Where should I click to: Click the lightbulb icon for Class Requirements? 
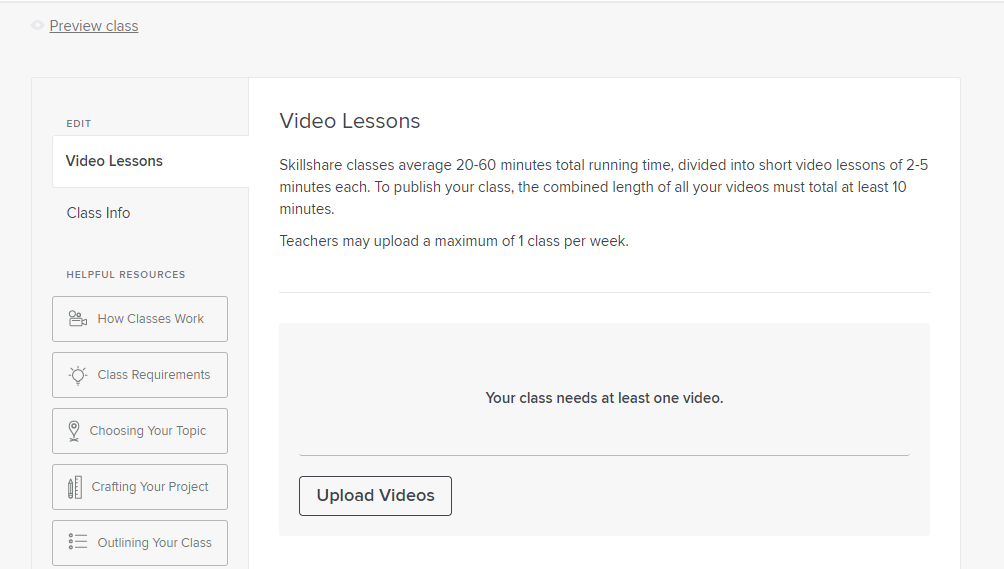click(77, 375)
